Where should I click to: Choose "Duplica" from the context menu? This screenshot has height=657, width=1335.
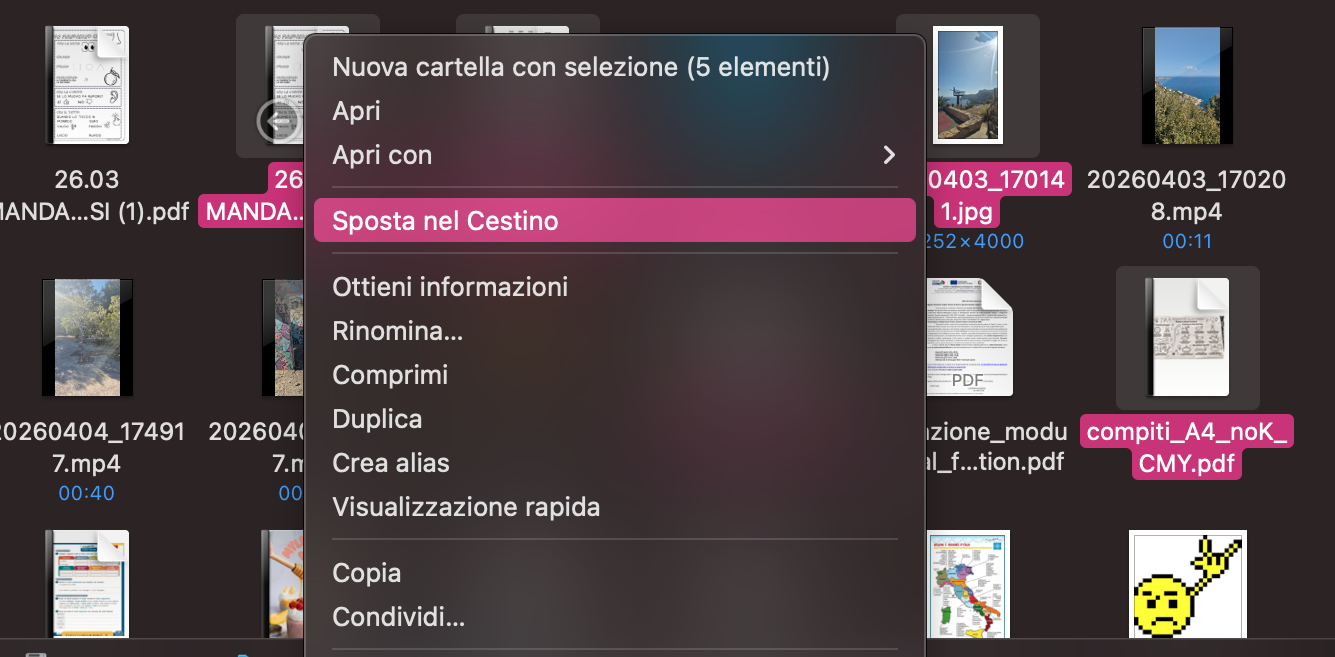(x=377, y=419)
